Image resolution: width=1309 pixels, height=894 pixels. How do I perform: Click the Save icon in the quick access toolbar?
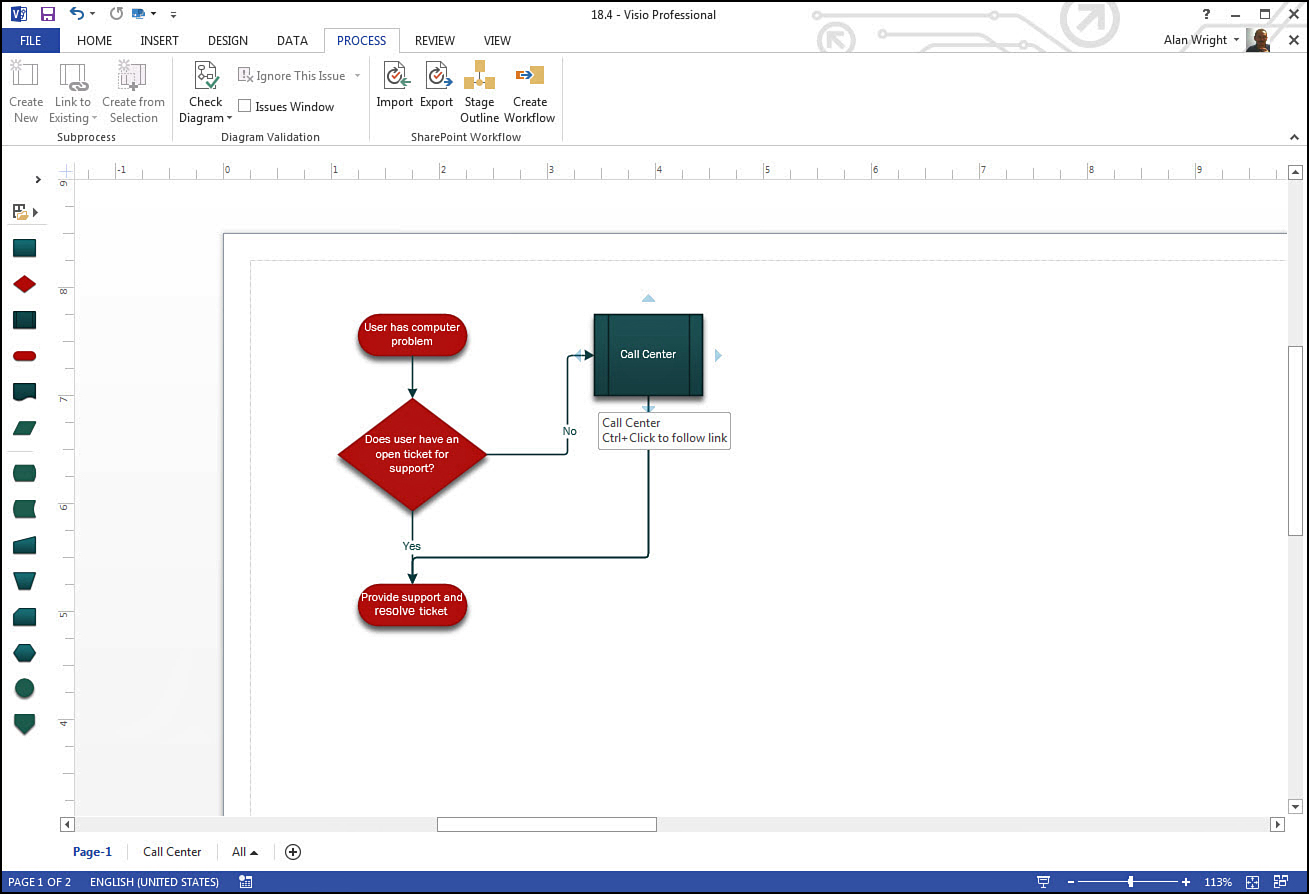click(47, 14)
